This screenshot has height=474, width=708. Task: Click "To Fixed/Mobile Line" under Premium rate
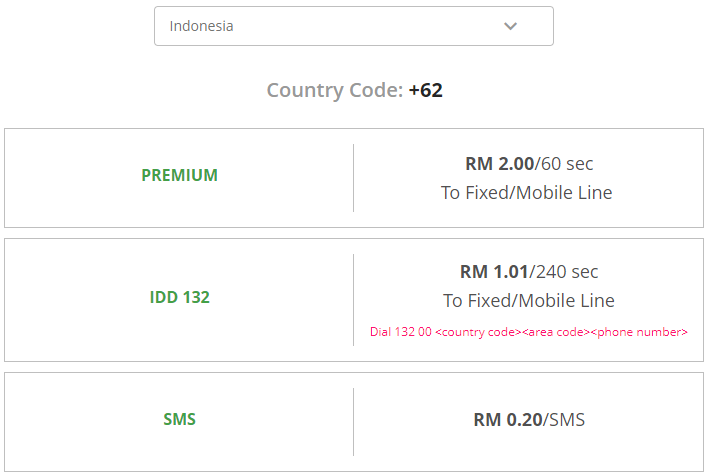pyautogui.click(x=527, y=192)
